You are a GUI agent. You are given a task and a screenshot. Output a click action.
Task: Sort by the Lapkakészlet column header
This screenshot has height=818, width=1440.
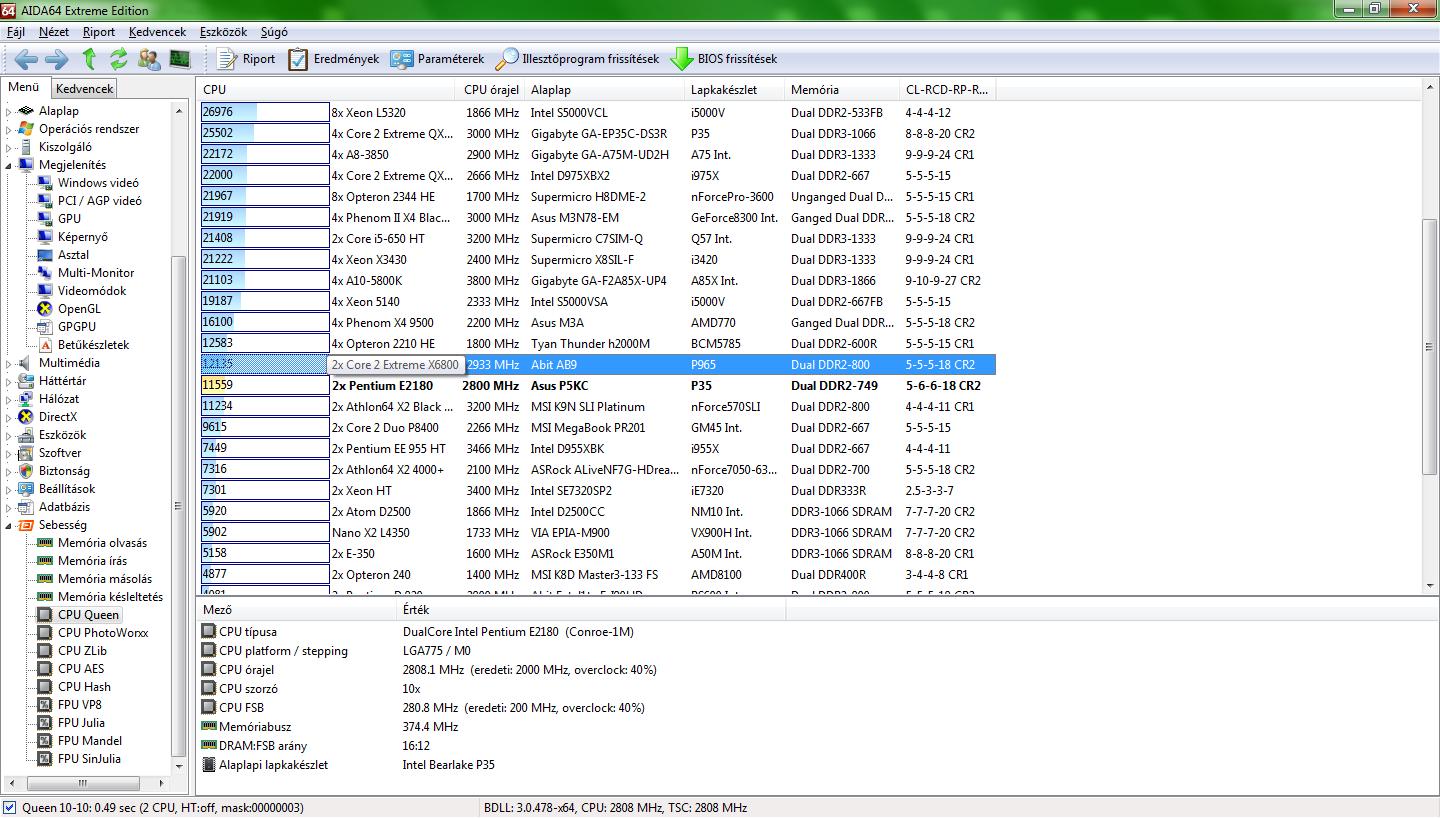pyautogui.click(x=735, y=89)
